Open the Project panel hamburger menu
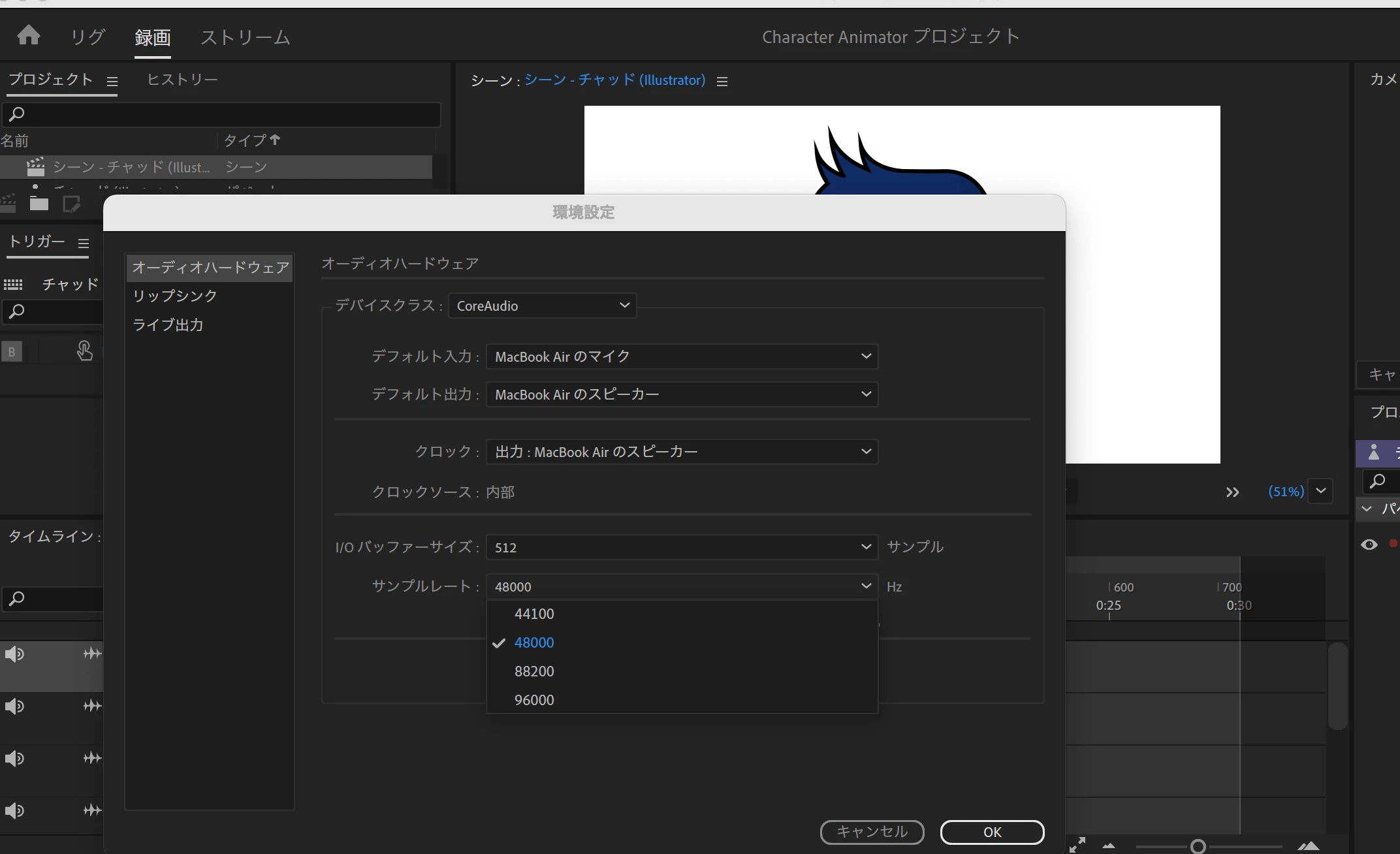This screenshot has width=1400, height=854. coord(112,82)
